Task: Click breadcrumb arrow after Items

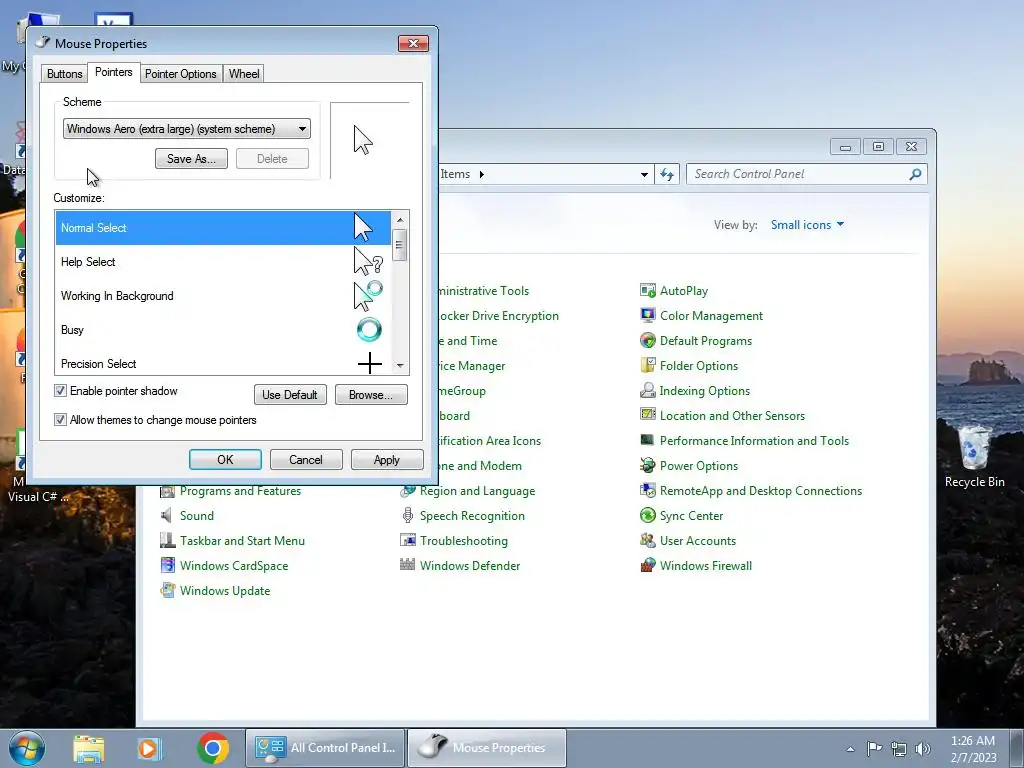Action: (x=481, y=174)
